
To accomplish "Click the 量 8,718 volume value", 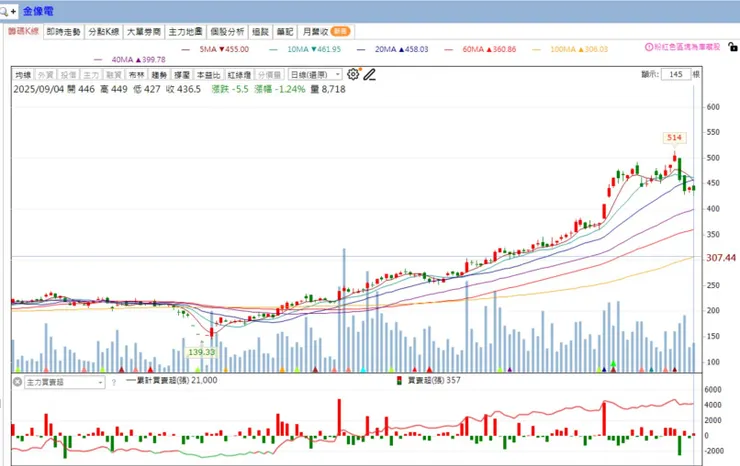I will click(328, 89).
